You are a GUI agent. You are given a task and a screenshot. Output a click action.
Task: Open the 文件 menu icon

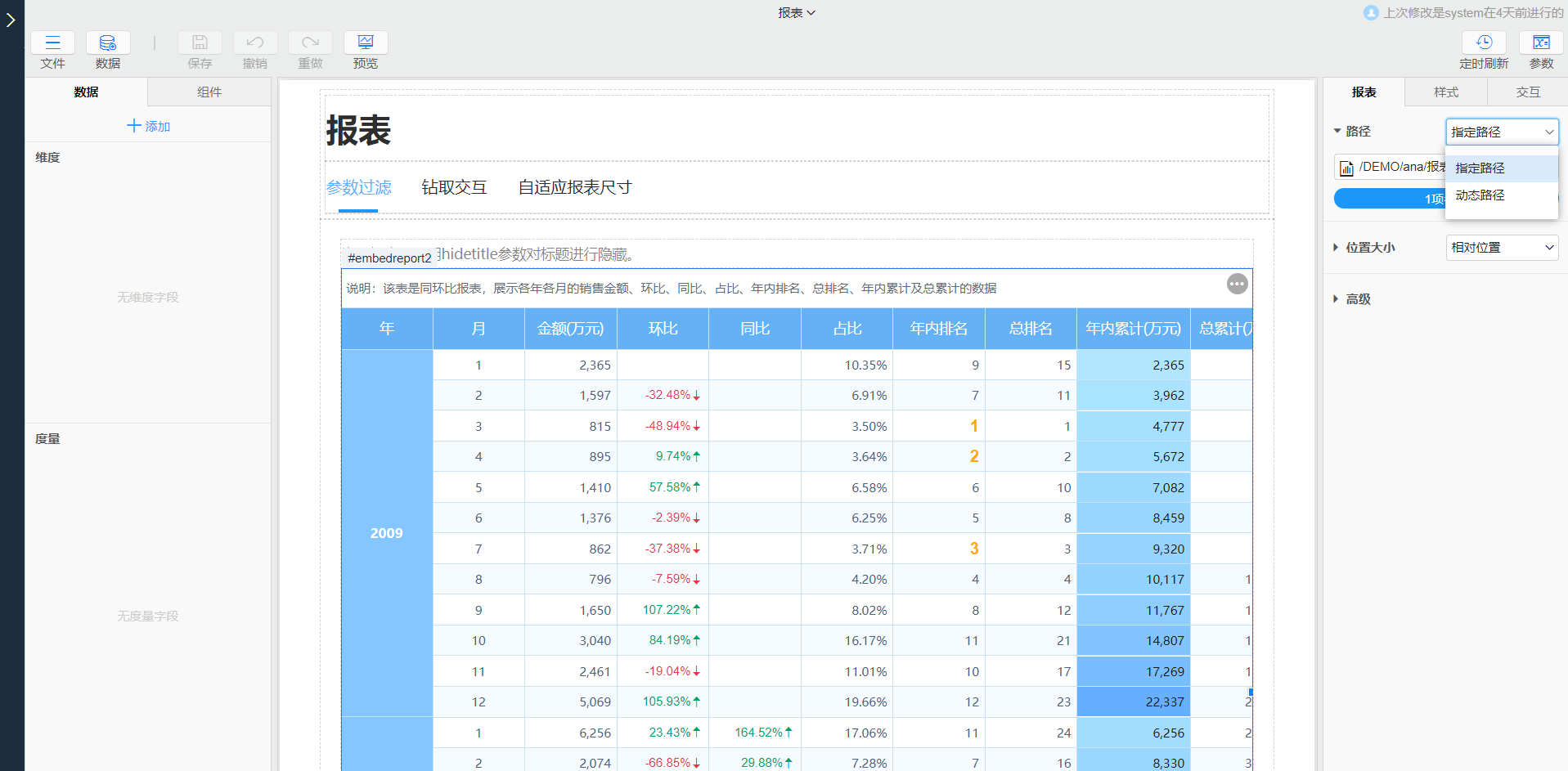coord(52,43)
